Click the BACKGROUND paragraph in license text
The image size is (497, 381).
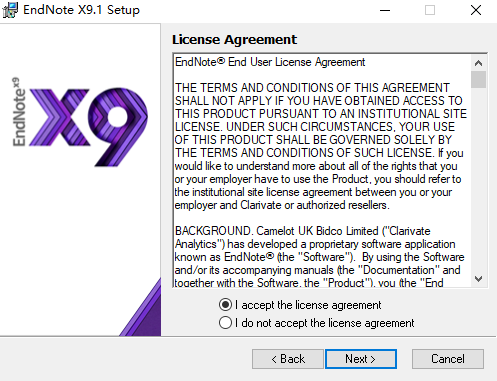319,257
